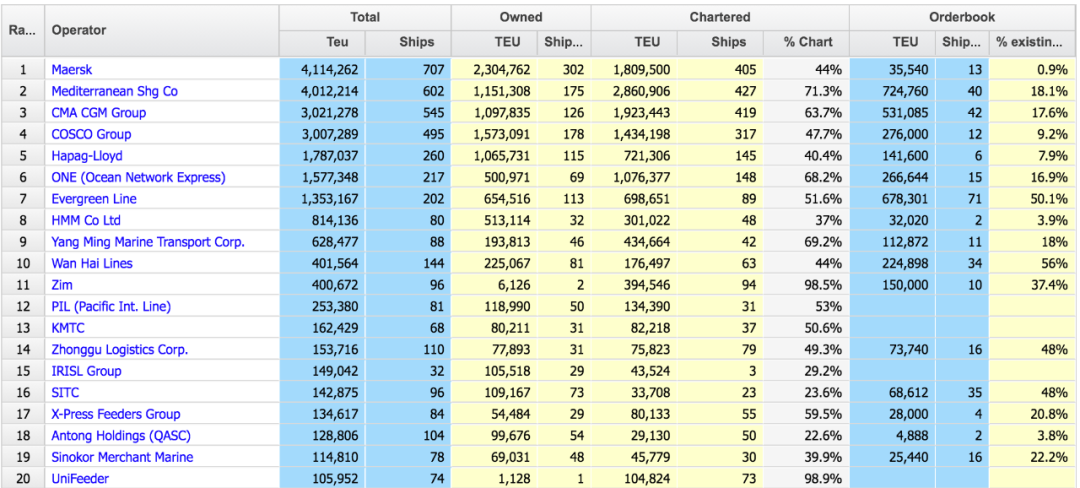Viewport: 1080px width, 488px height.
Task: Select Maersk total TEU cell 4,114,262
Action: click(323, 70)
